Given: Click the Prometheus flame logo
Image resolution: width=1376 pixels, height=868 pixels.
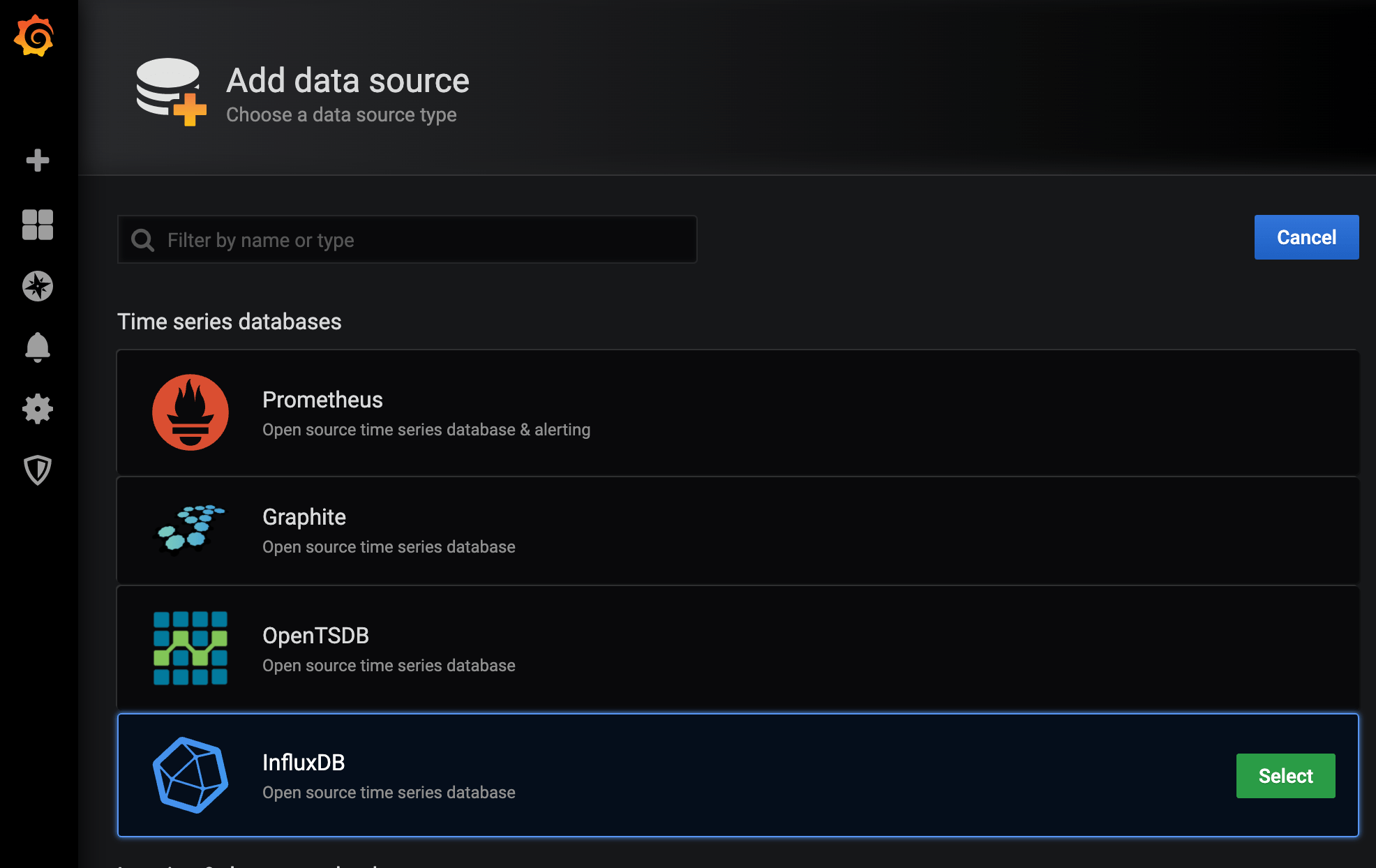Looking at the screenshot, I should [x=190, y=412].
